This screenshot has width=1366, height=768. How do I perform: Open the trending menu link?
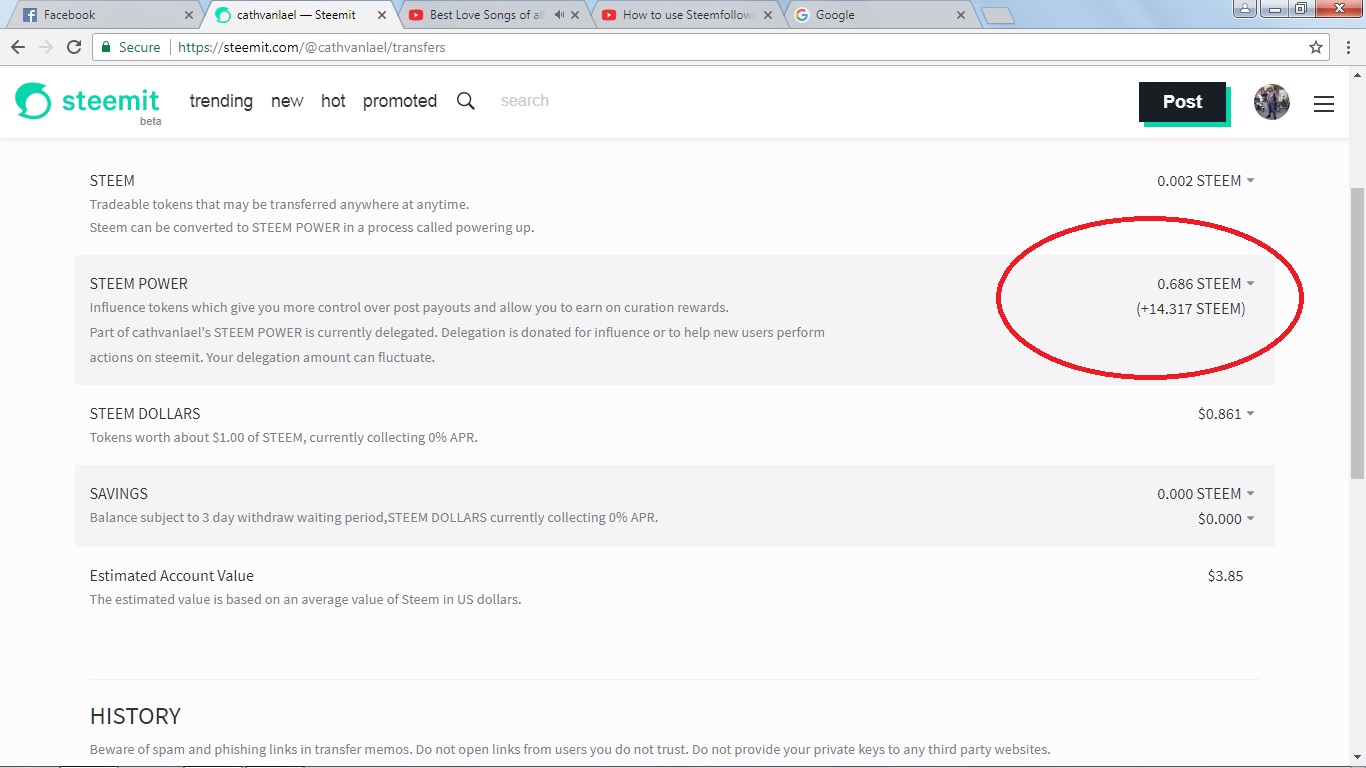click(x=221, y=101)
